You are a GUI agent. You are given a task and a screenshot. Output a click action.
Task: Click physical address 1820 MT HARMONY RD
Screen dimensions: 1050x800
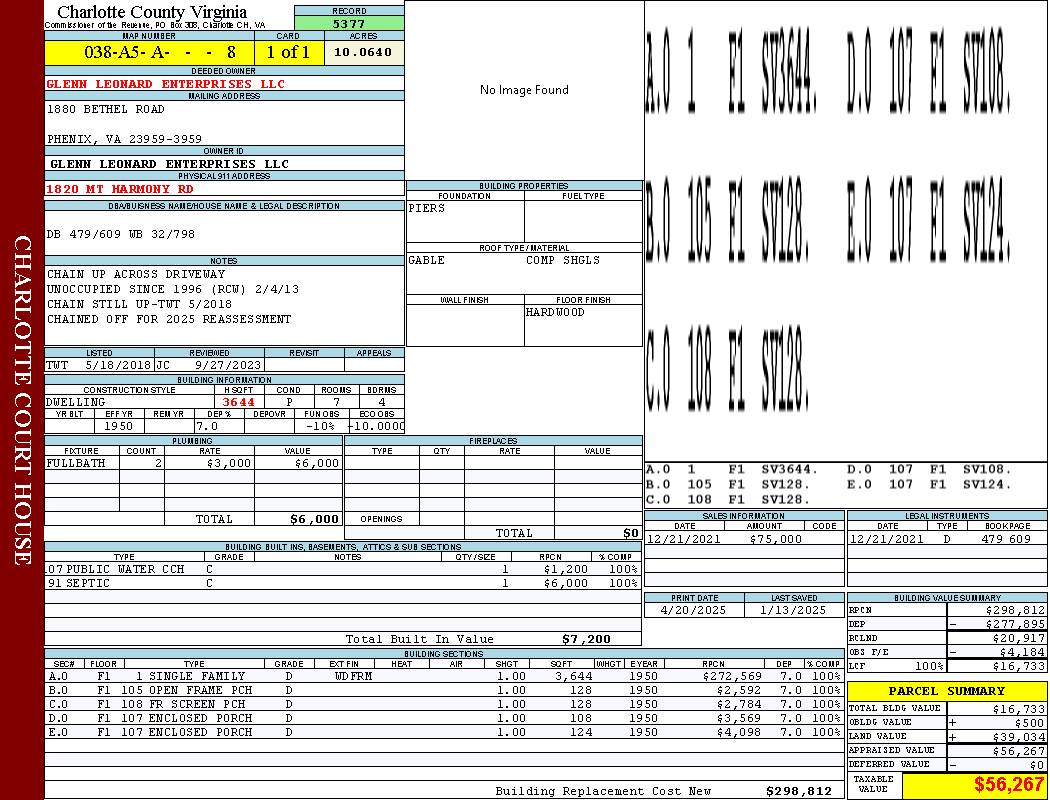pyautogui.click(x=120, y=189)
